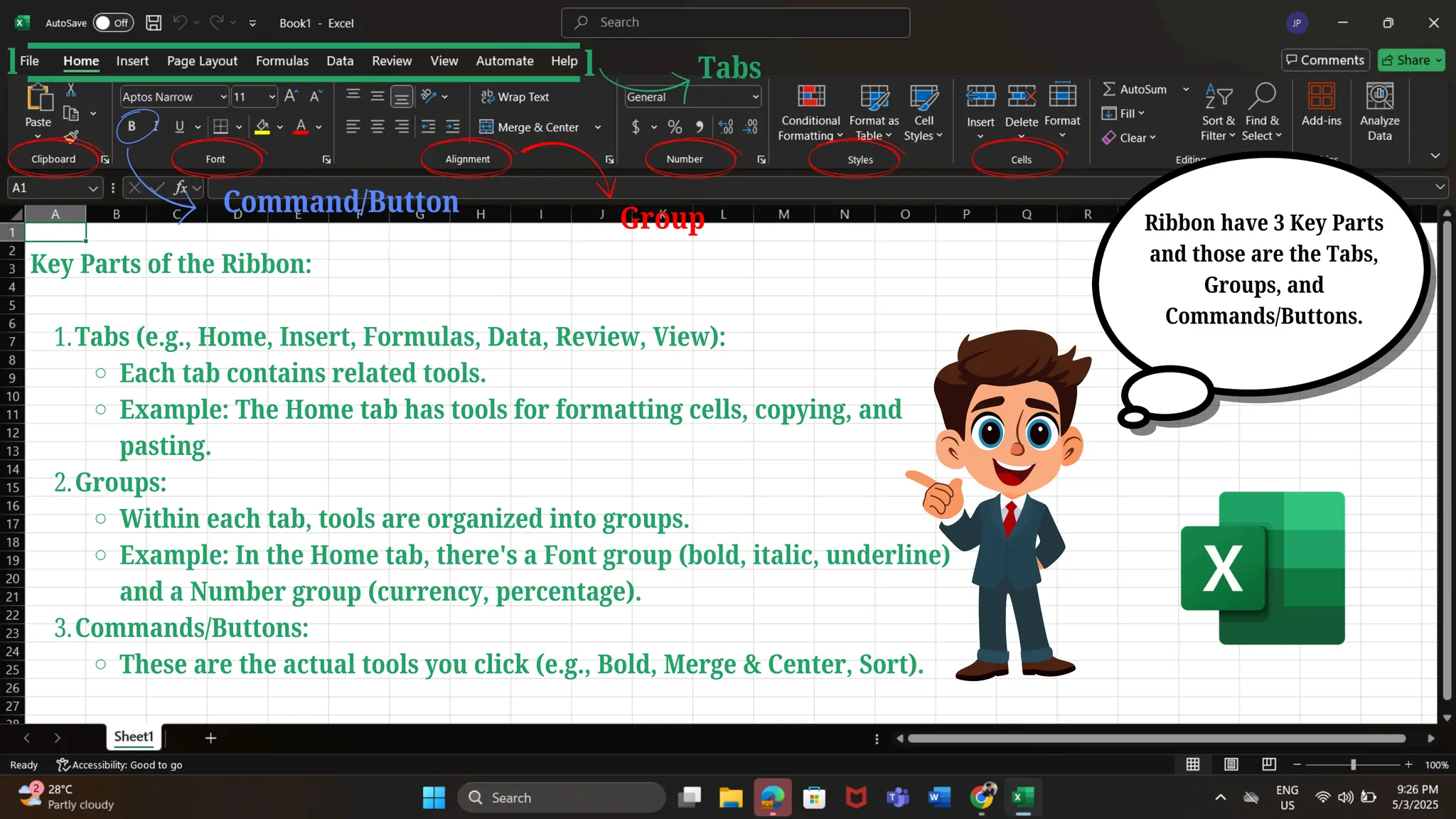Image resolution: width=1456 pixels, height=819 pixels.
Task: Open the Borders tool icon
Action: point(221,127)
